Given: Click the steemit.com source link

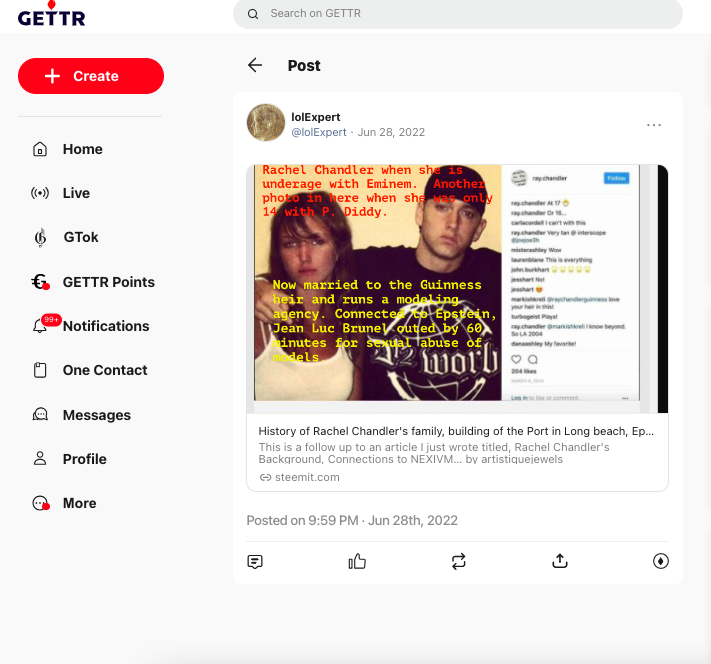Looking at the screenshot, I should click(x=307, y=477).
